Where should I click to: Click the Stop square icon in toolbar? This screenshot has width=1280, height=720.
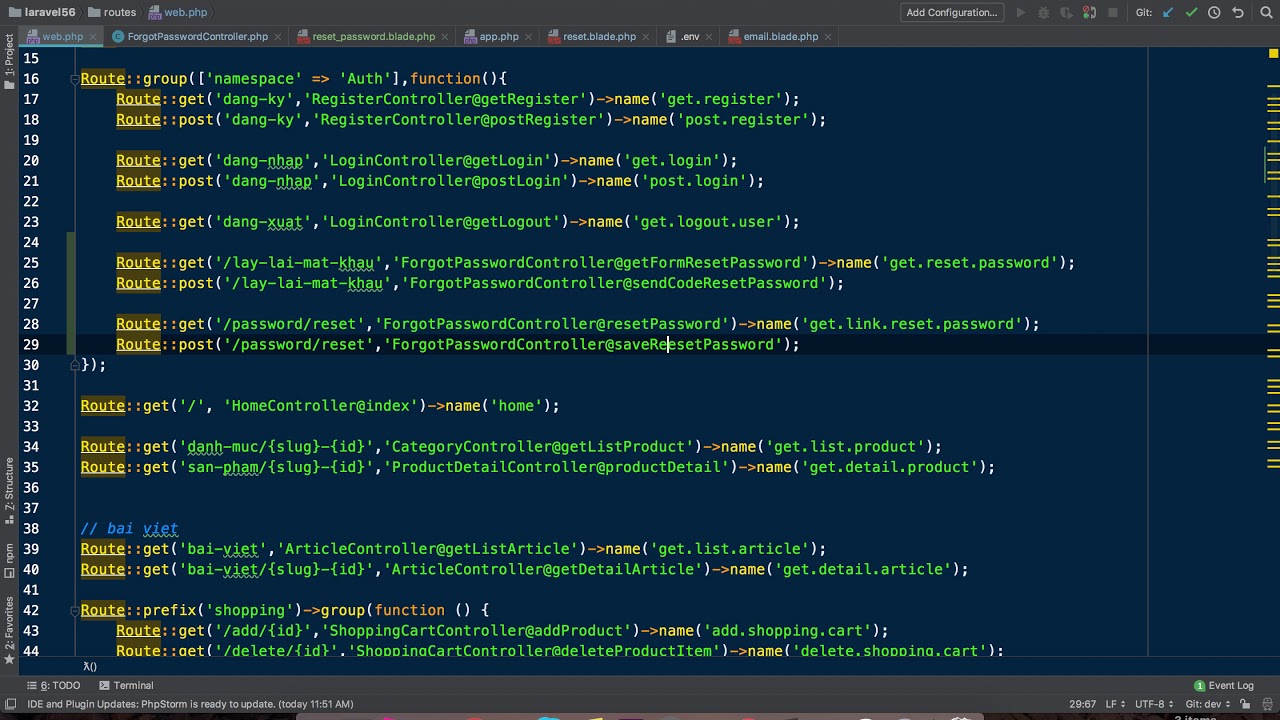coord(1113,13)
